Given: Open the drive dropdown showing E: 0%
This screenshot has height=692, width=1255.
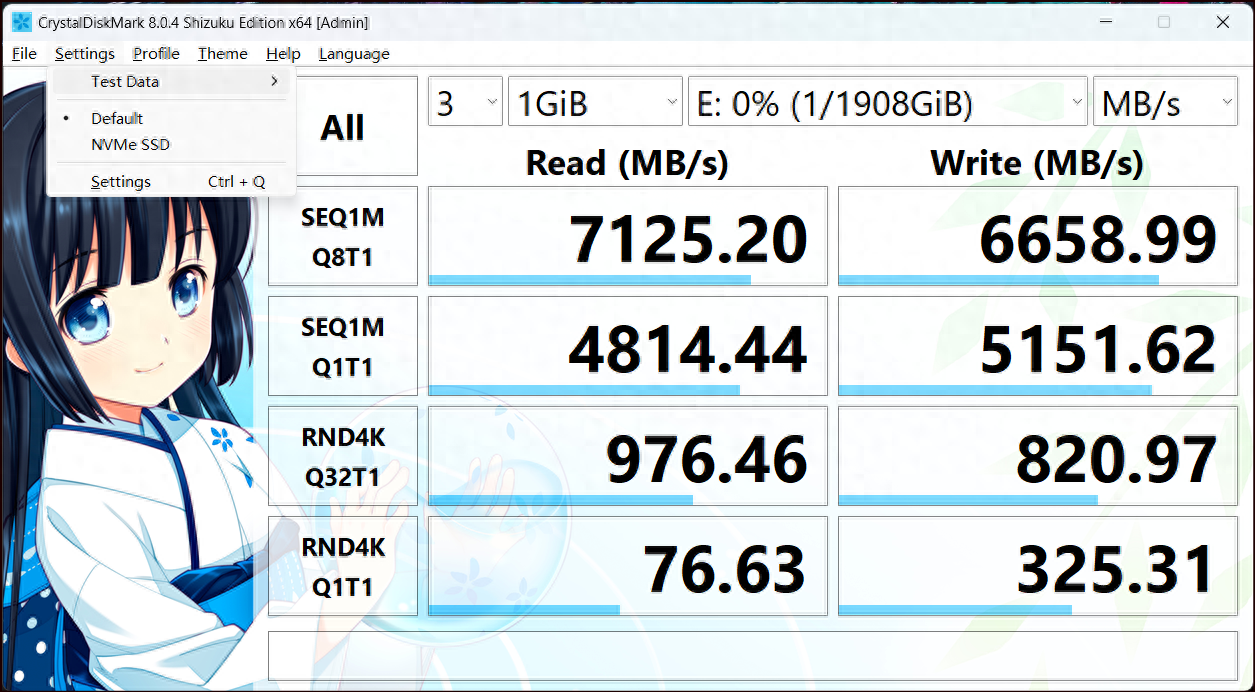Looking at the screenshot, I should pos(888,103).
